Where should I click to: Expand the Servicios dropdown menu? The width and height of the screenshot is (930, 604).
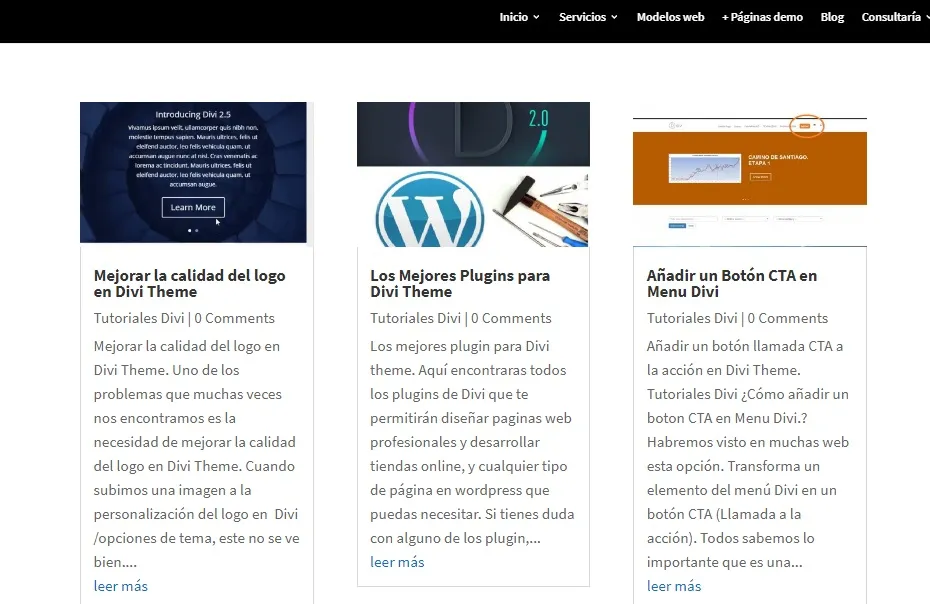588,17
